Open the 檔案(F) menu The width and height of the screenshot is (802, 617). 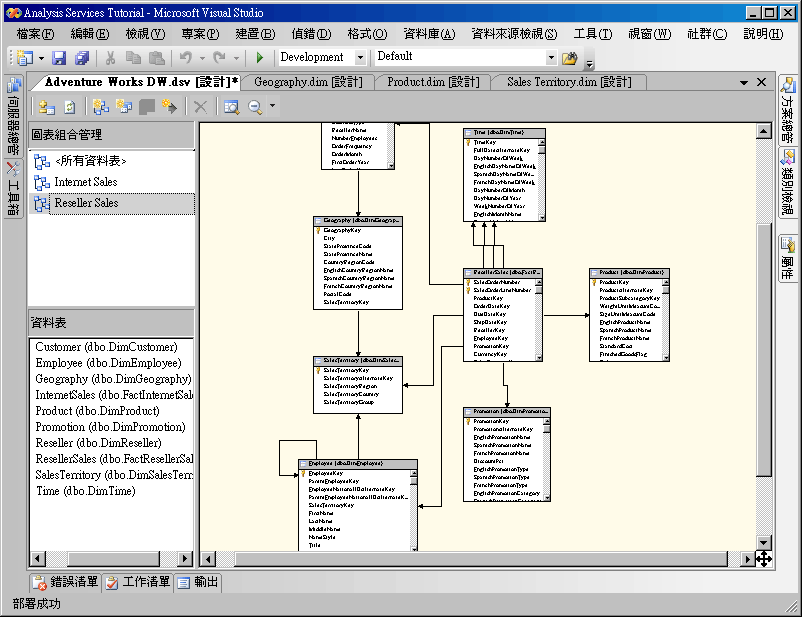tap(35, 34)
